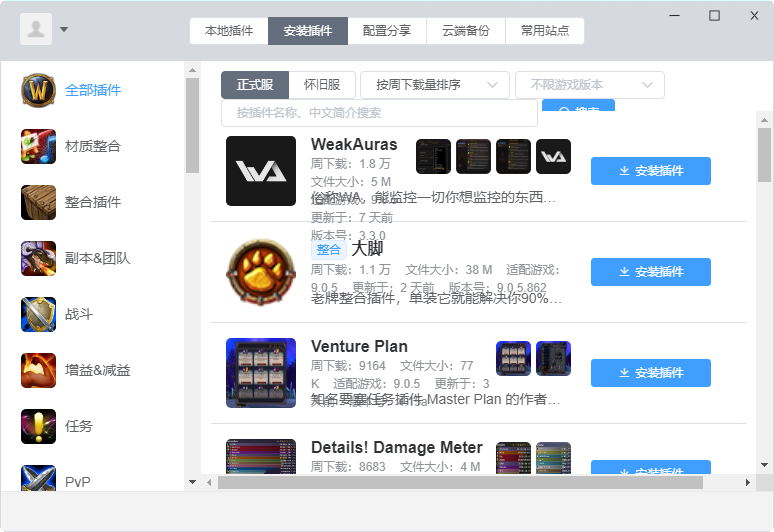View the third WeakAuras screenshot thumbnail
774x532 pixels.
[513, 156]
